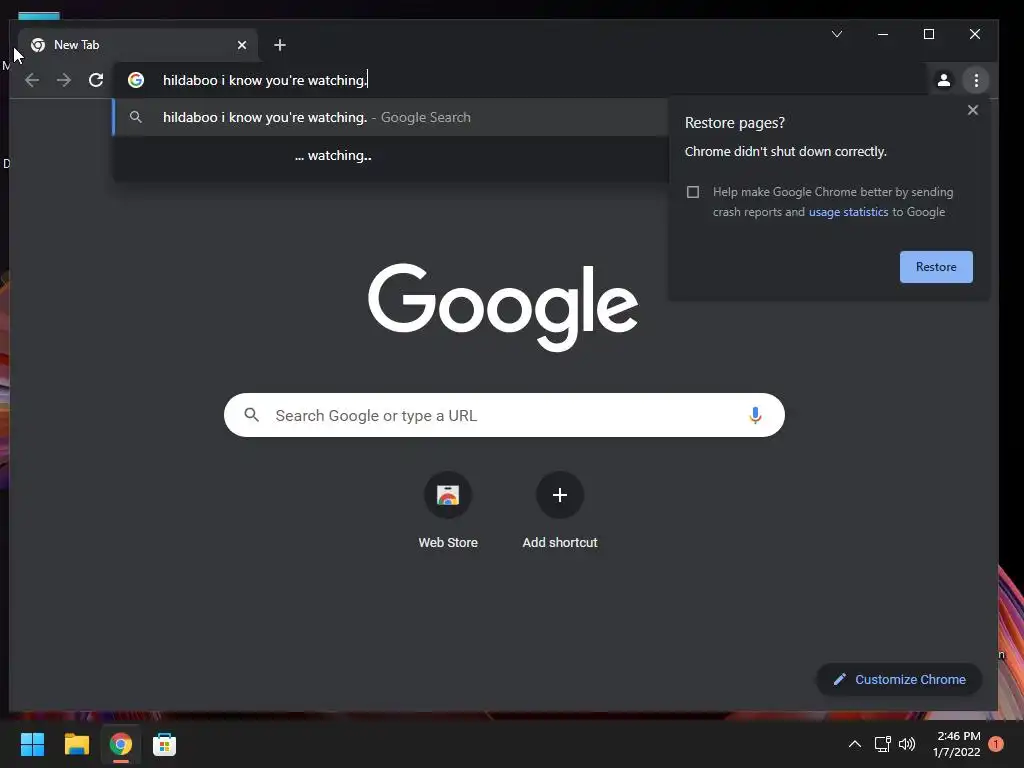Start voice search with microphone icon
The height and width of the screenshot is (768, 1024).
click(755, 415)
